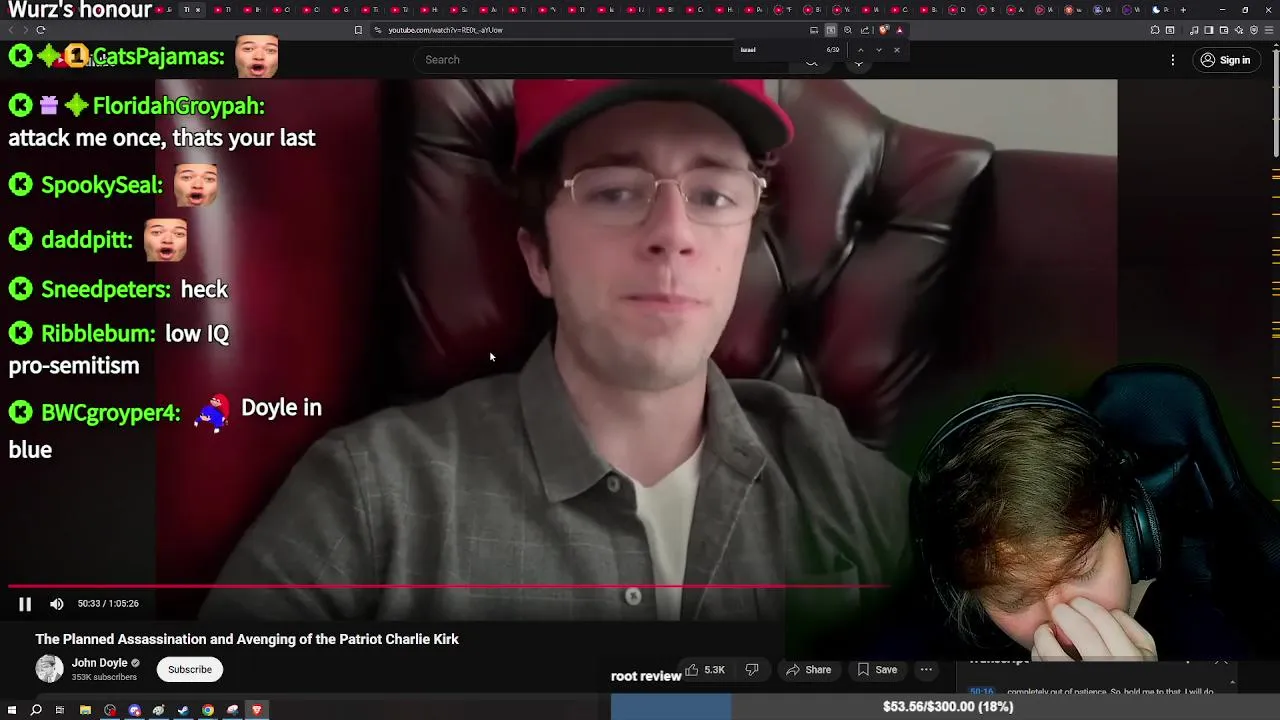
Task: Open the Brave VPN shield icon
Action: (1254, 30)
